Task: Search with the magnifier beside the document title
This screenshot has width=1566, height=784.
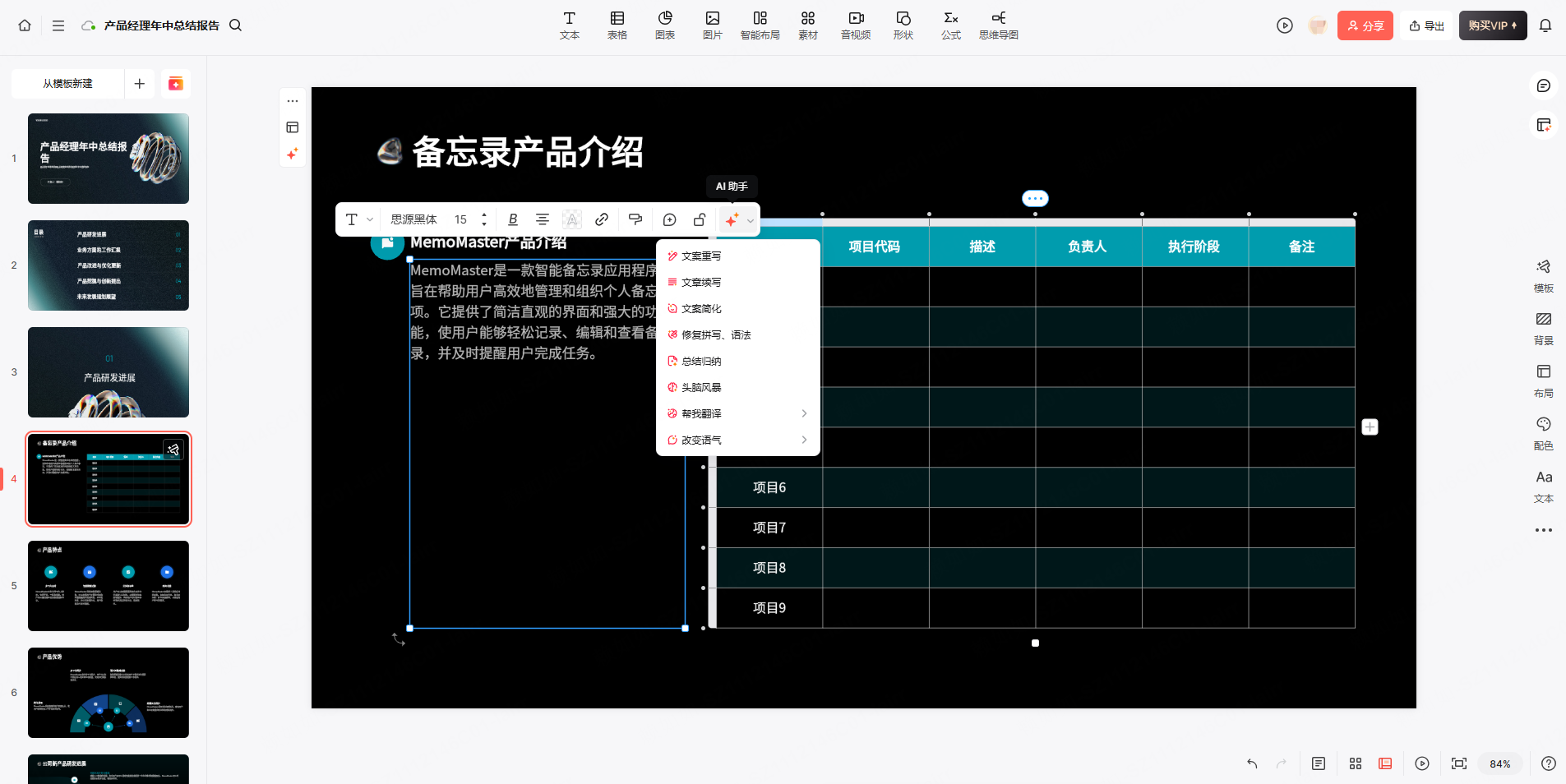Action: (235, 25)
